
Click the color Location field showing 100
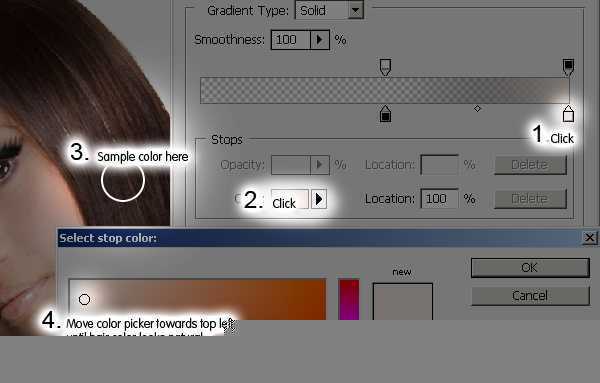coord(439,199)
